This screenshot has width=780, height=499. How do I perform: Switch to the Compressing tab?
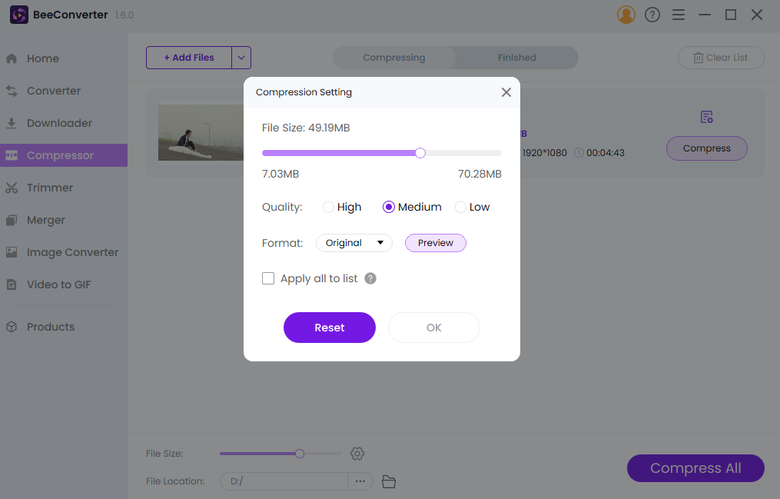pyautogui.click(x=394, y=58)
